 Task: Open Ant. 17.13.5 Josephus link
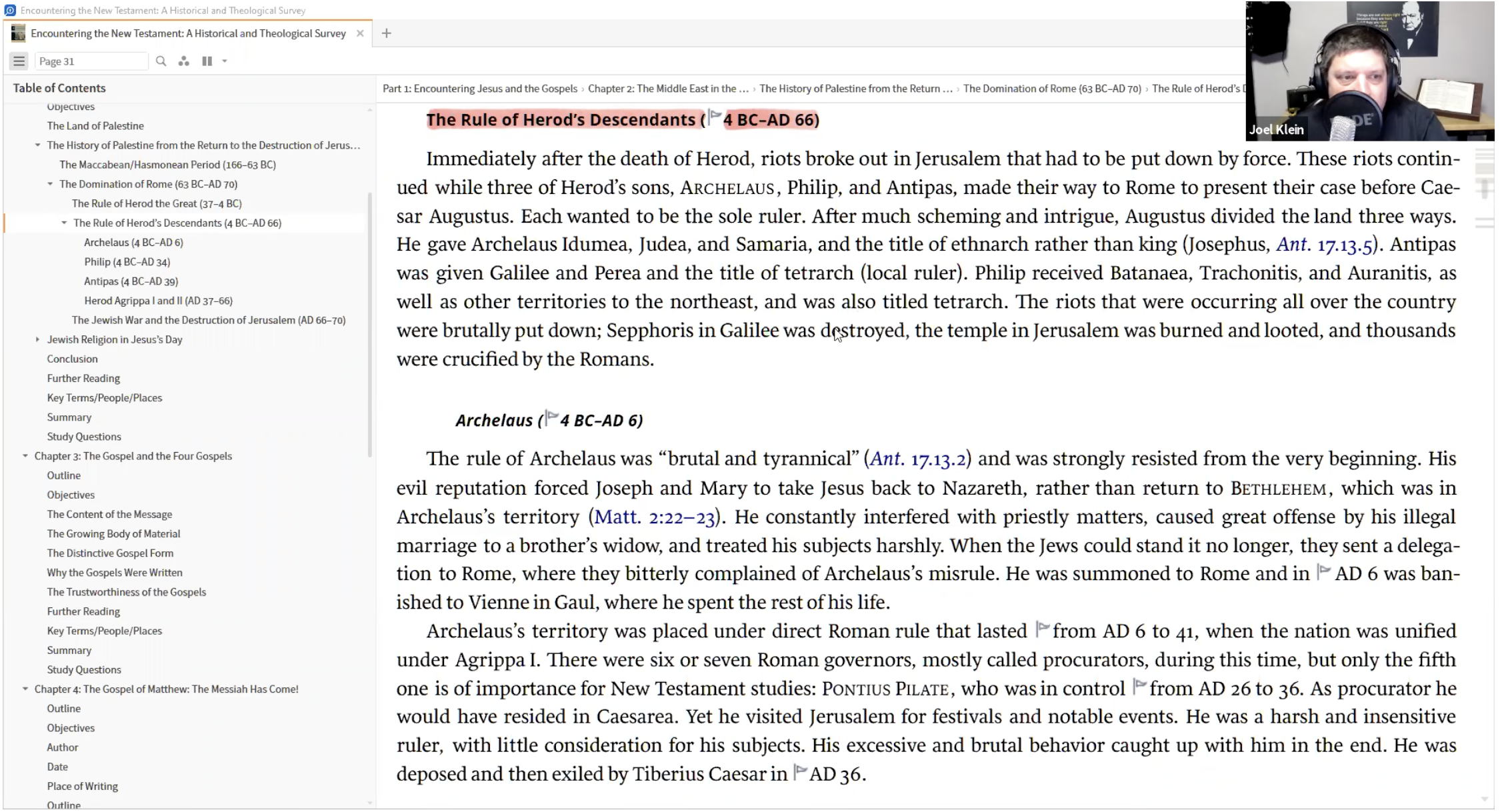[1324, 245]
